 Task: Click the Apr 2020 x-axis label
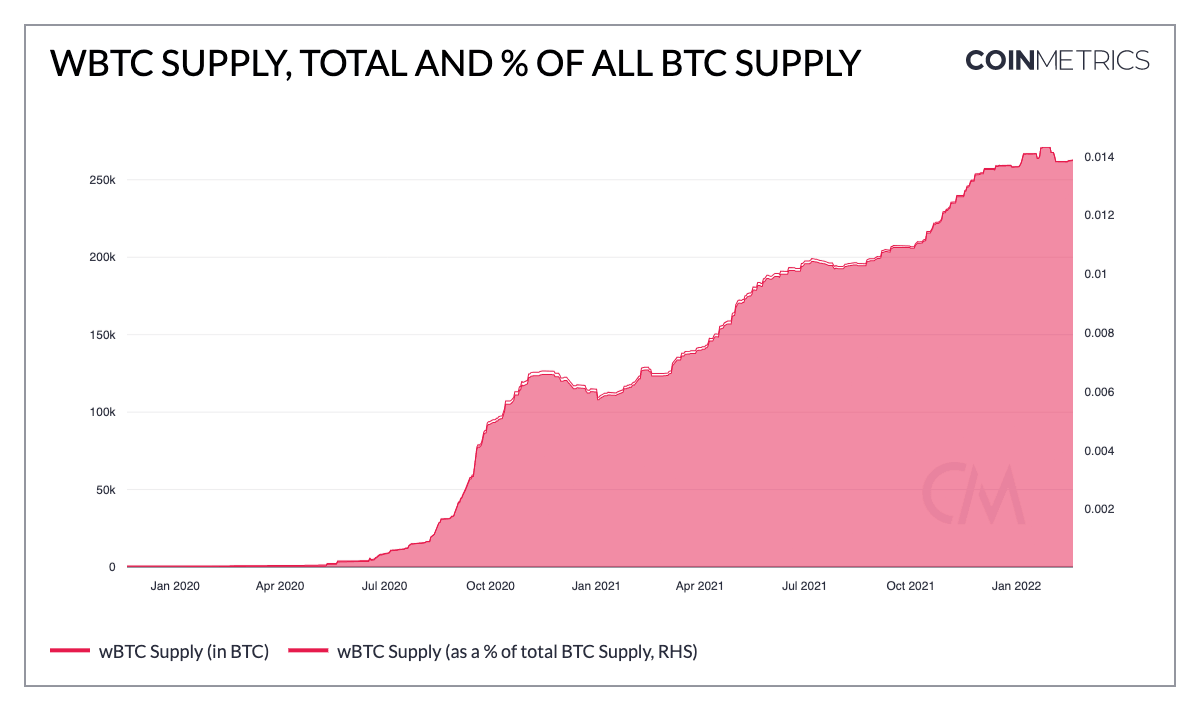coord(279,586)
